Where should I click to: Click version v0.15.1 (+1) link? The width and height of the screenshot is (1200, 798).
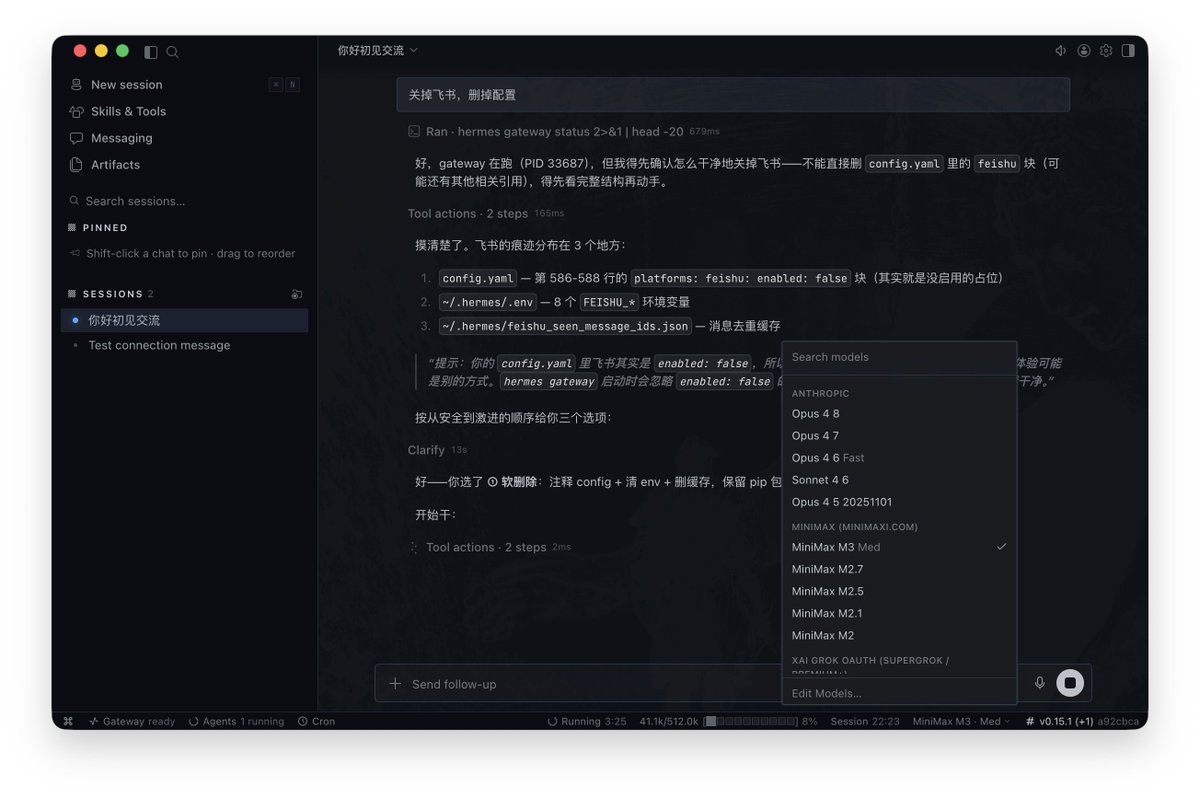(1059, 721)
